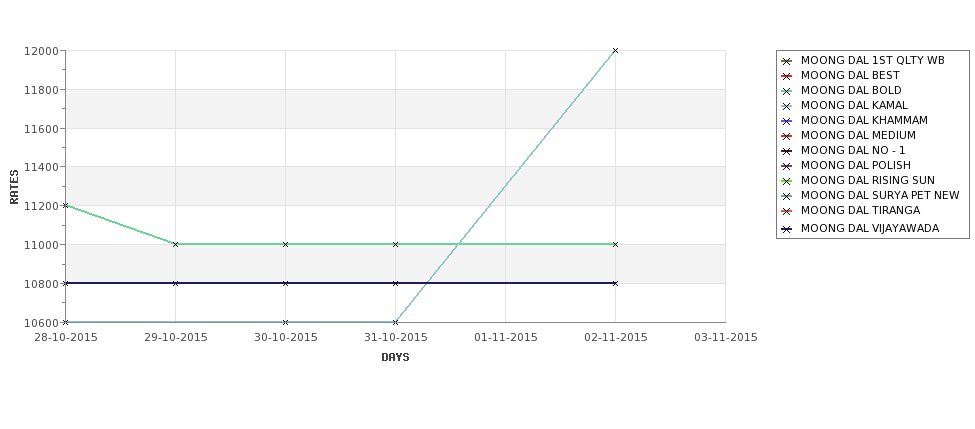Select the MOONG DAL VIJAYAWADA legend label
The height and width of the screenshot is (429, 975).
click(869, 228)
